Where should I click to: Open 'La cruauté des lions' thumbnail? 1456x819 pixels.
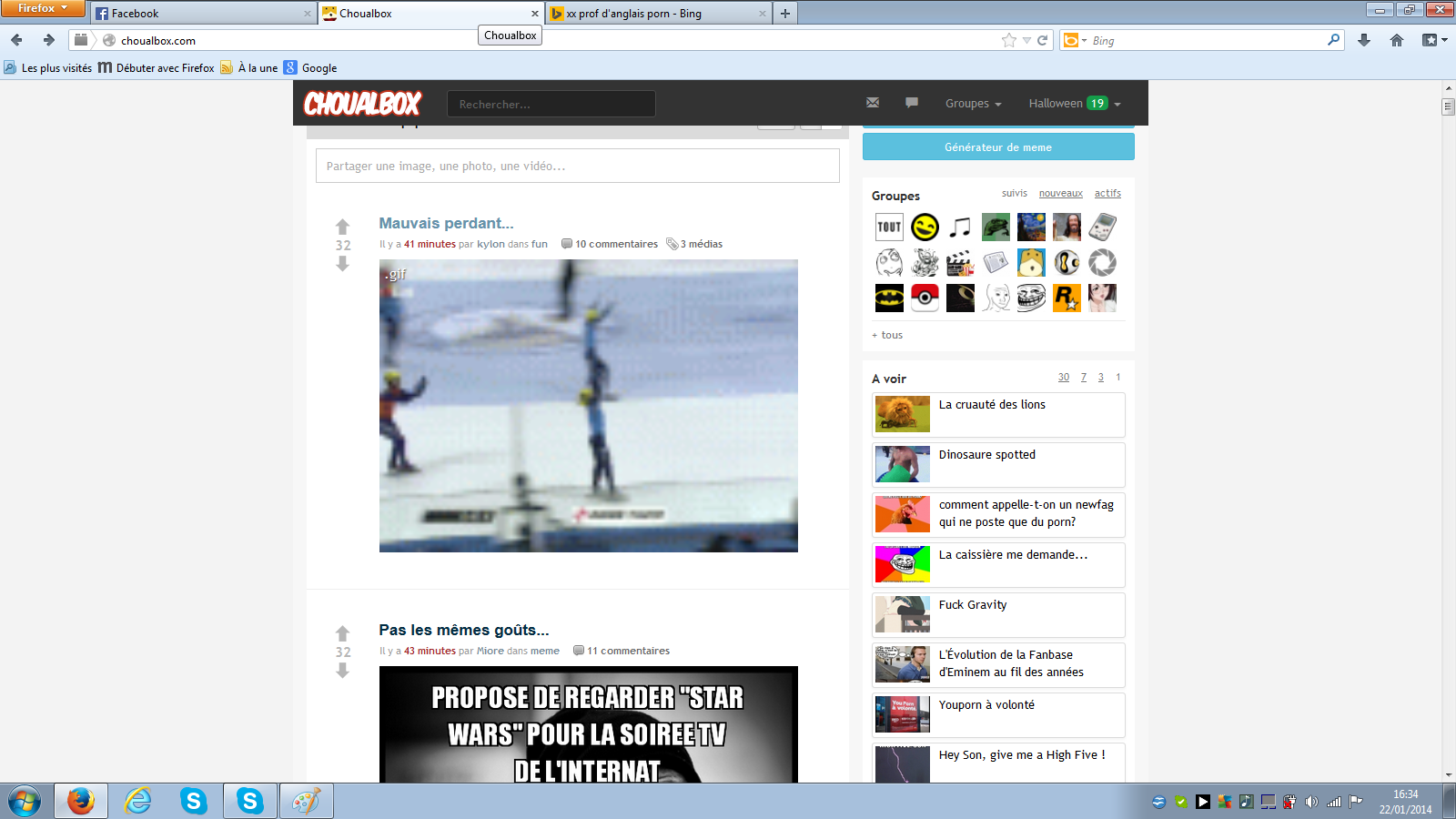tap(902, 414)
